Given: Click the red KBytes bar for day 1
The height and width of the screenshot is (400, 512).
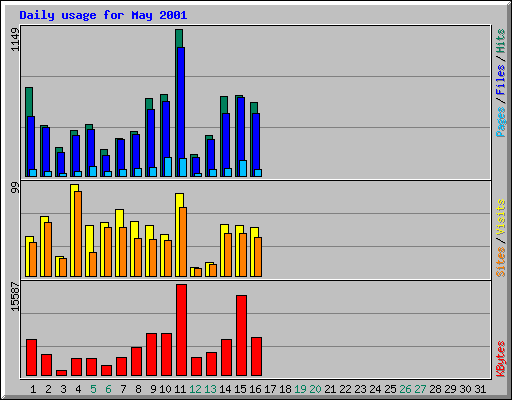Looking at the screenshot, I should [x=31, y=358].
